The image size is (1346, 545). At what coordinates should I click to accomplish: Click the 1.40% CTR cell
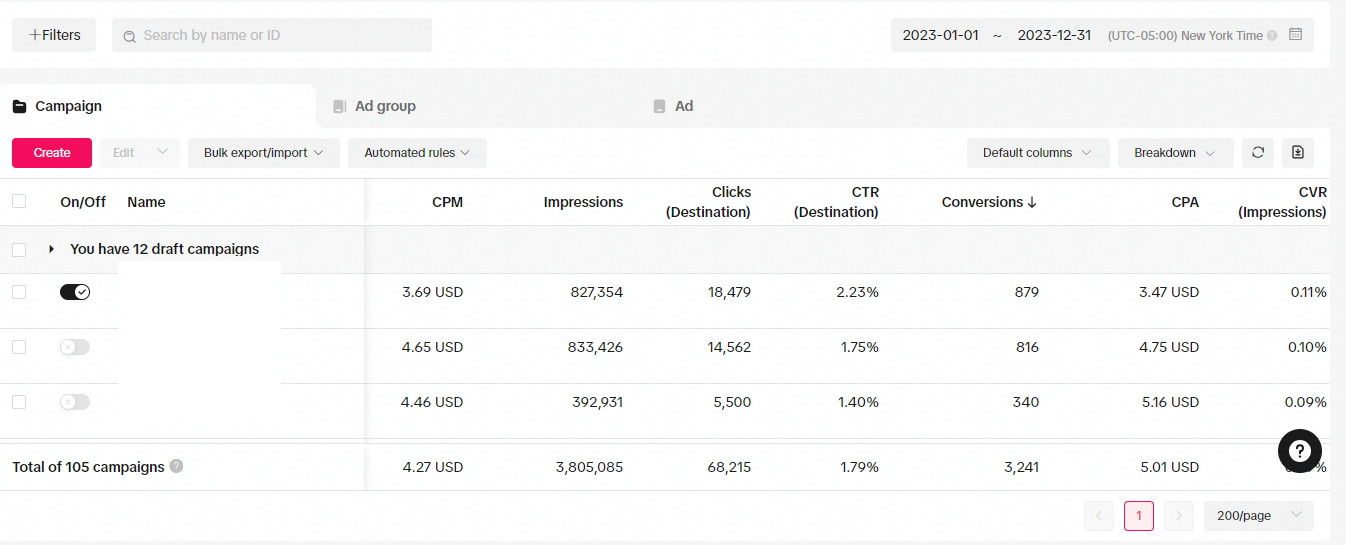click(x=858, y=402)
